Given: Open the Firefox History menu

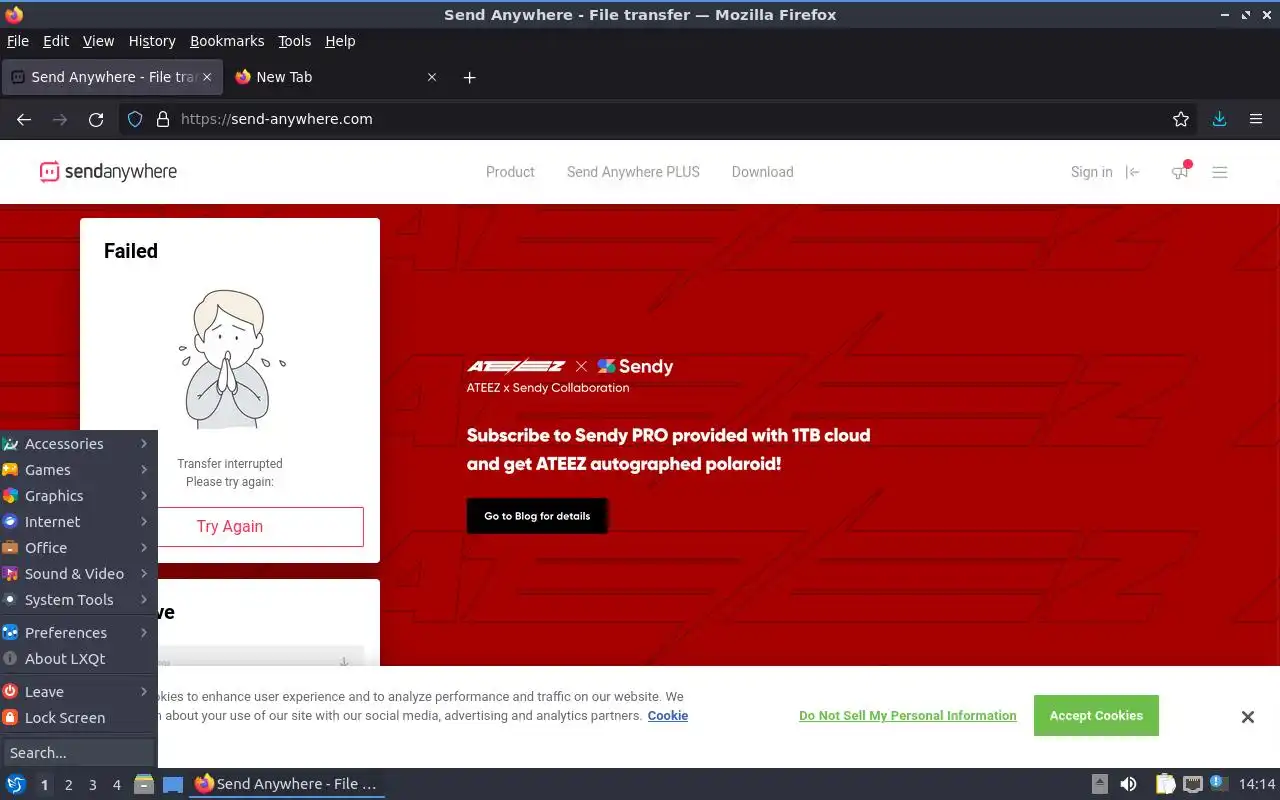Looking at the screenshot, I should (x=152, y=41).
